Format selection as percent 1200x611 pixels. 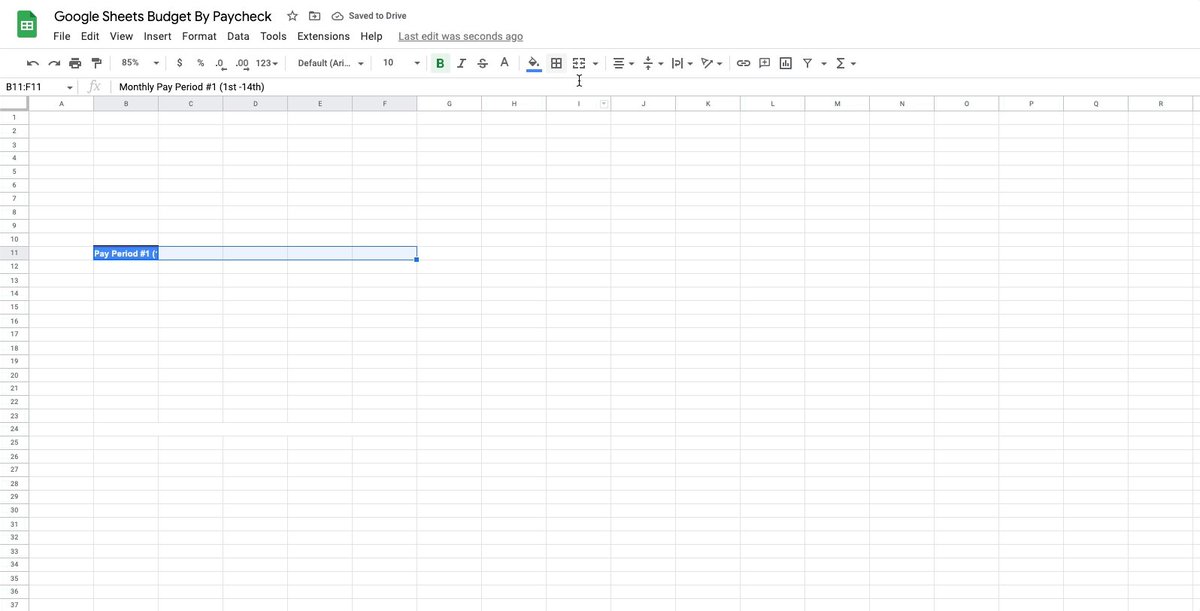(200, 63)
